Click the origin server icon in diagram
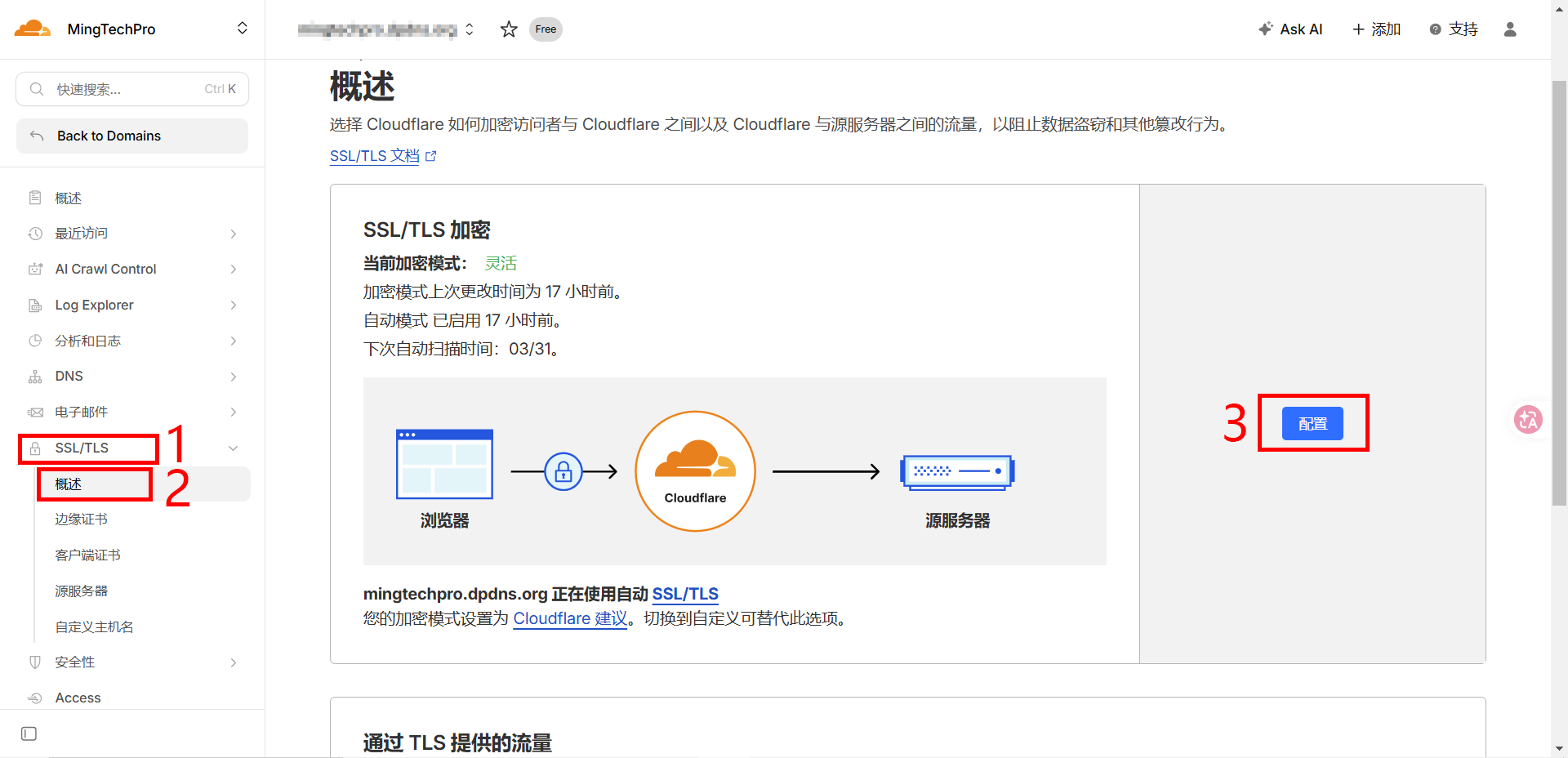The image size is (1568, 758). (957, 472)
